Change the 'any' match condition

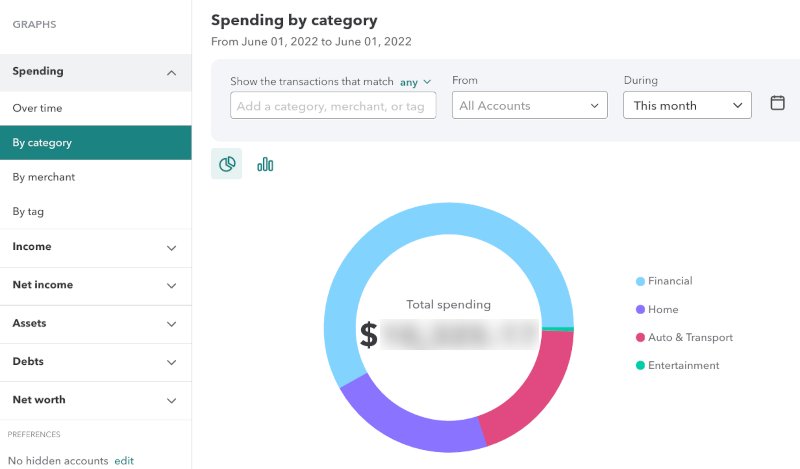415,81
